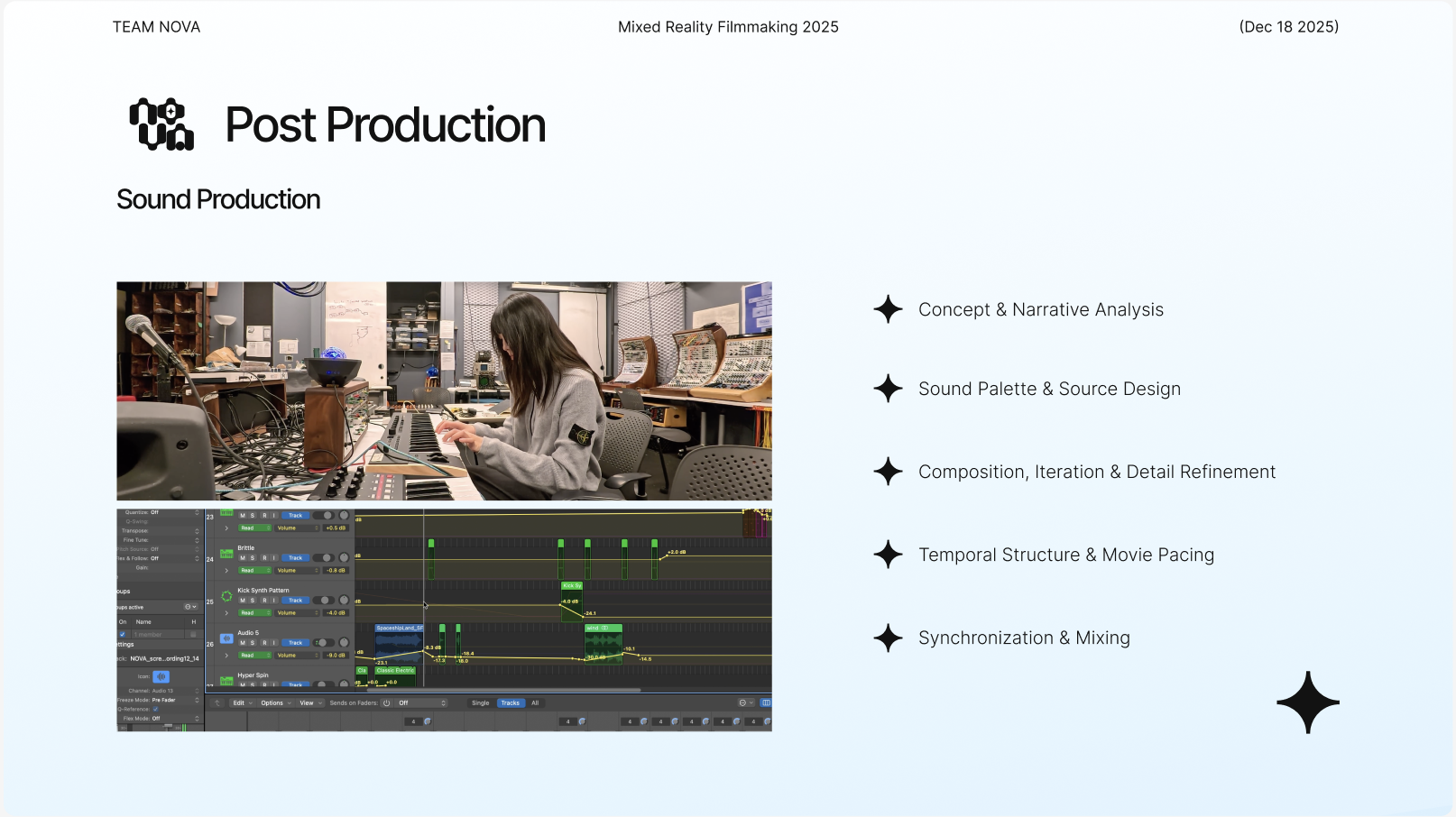Click the Track button on Audio 5
1456x817 pixels.
295,643
